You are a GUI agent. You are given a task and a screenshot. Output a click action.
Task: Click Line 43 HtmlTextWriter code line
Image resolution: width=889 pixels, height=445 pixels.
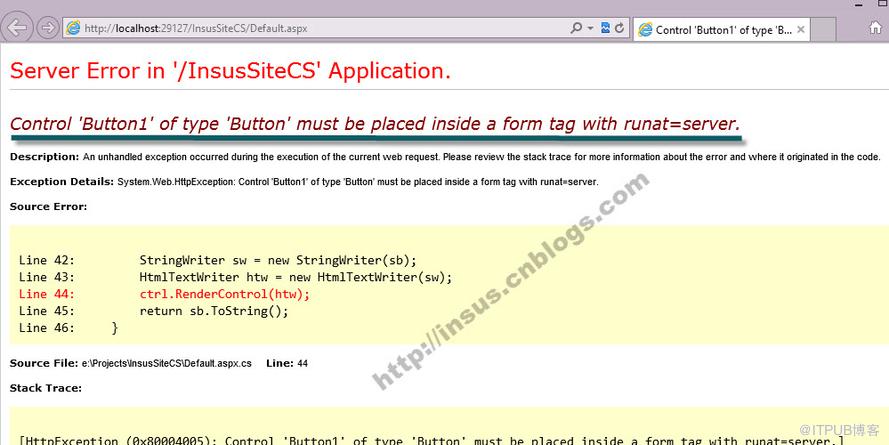(x=235, y=277)
